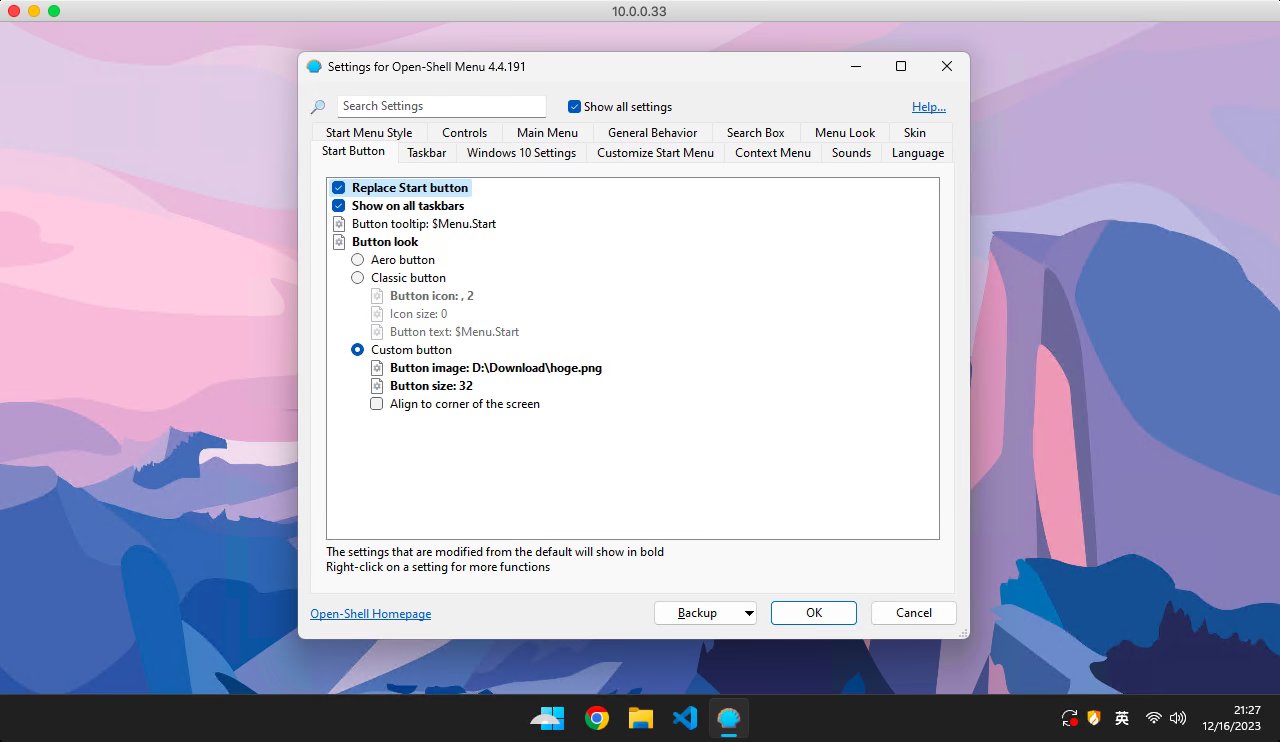
Task: Open the volume control in system tray
Action: pyautogui.click(x=1178, y=718)
